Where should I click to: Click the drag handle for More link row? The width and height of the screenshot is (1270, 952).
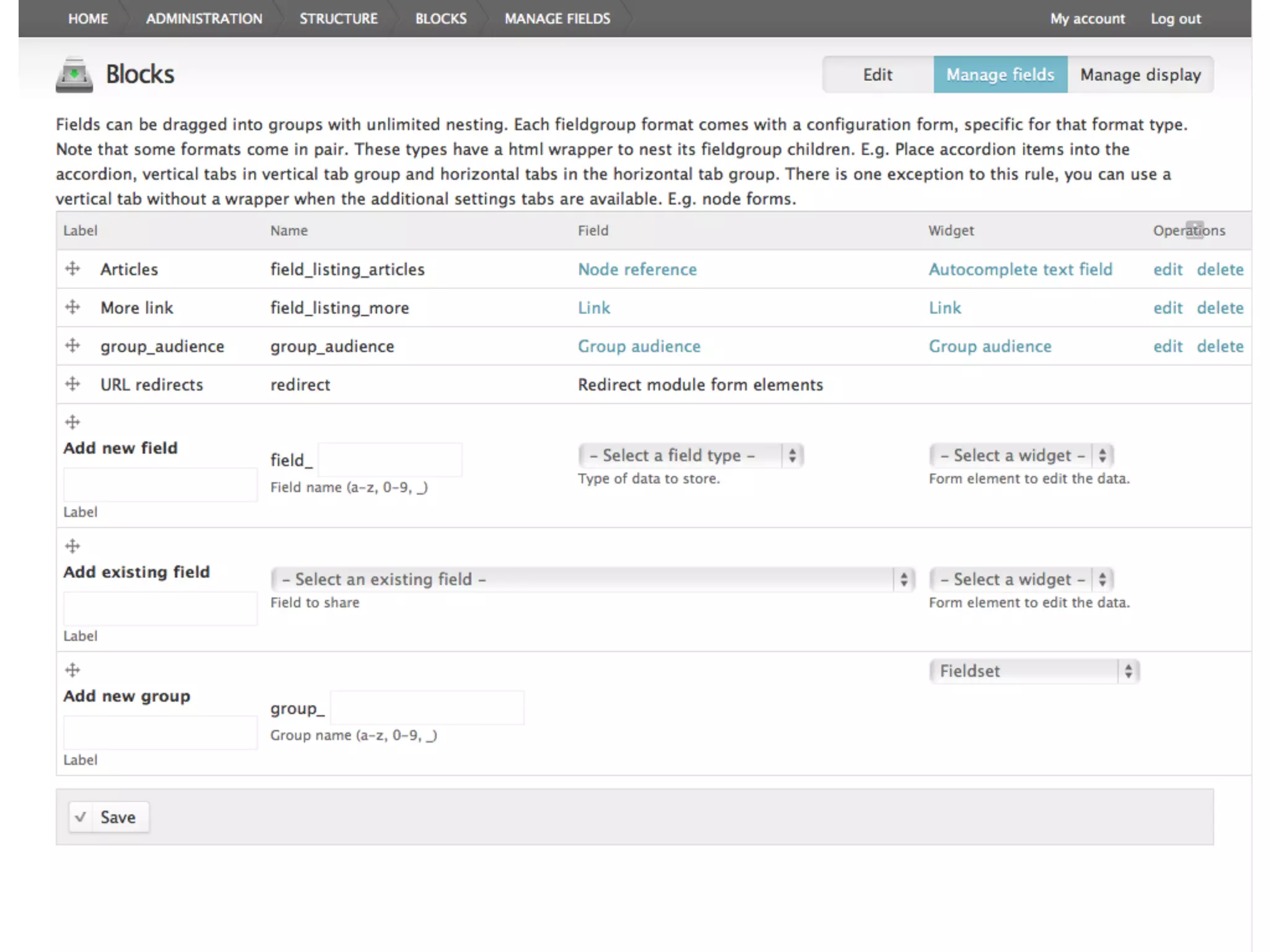coord(73,307)
